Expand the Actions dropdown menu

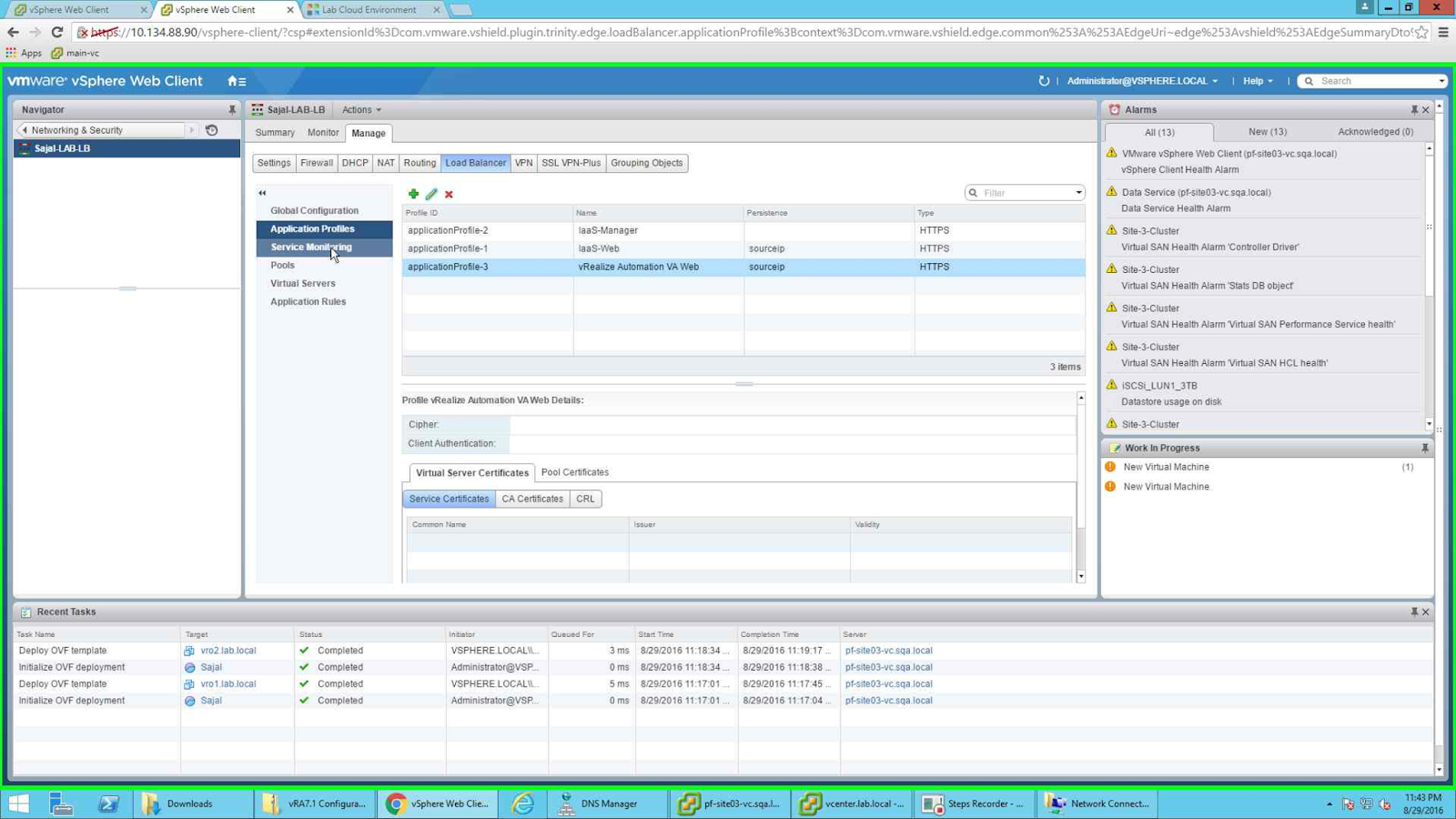(x=361, y=109)
